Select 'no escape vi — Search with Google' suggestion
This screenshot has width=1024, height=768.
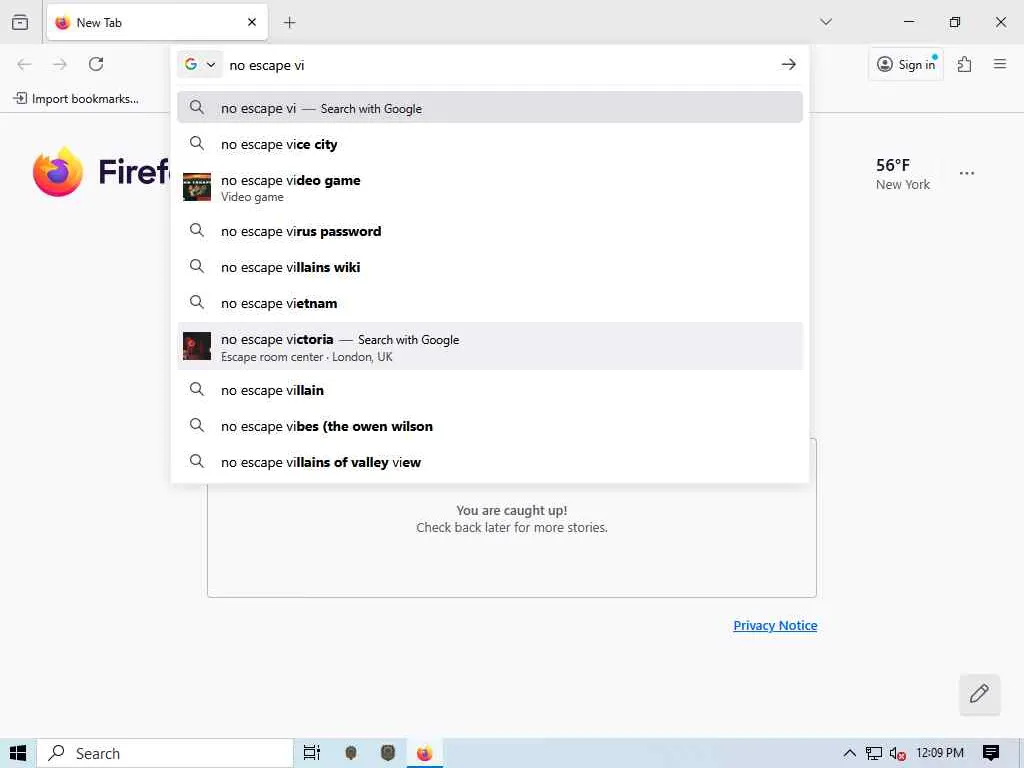click(490, 107)
